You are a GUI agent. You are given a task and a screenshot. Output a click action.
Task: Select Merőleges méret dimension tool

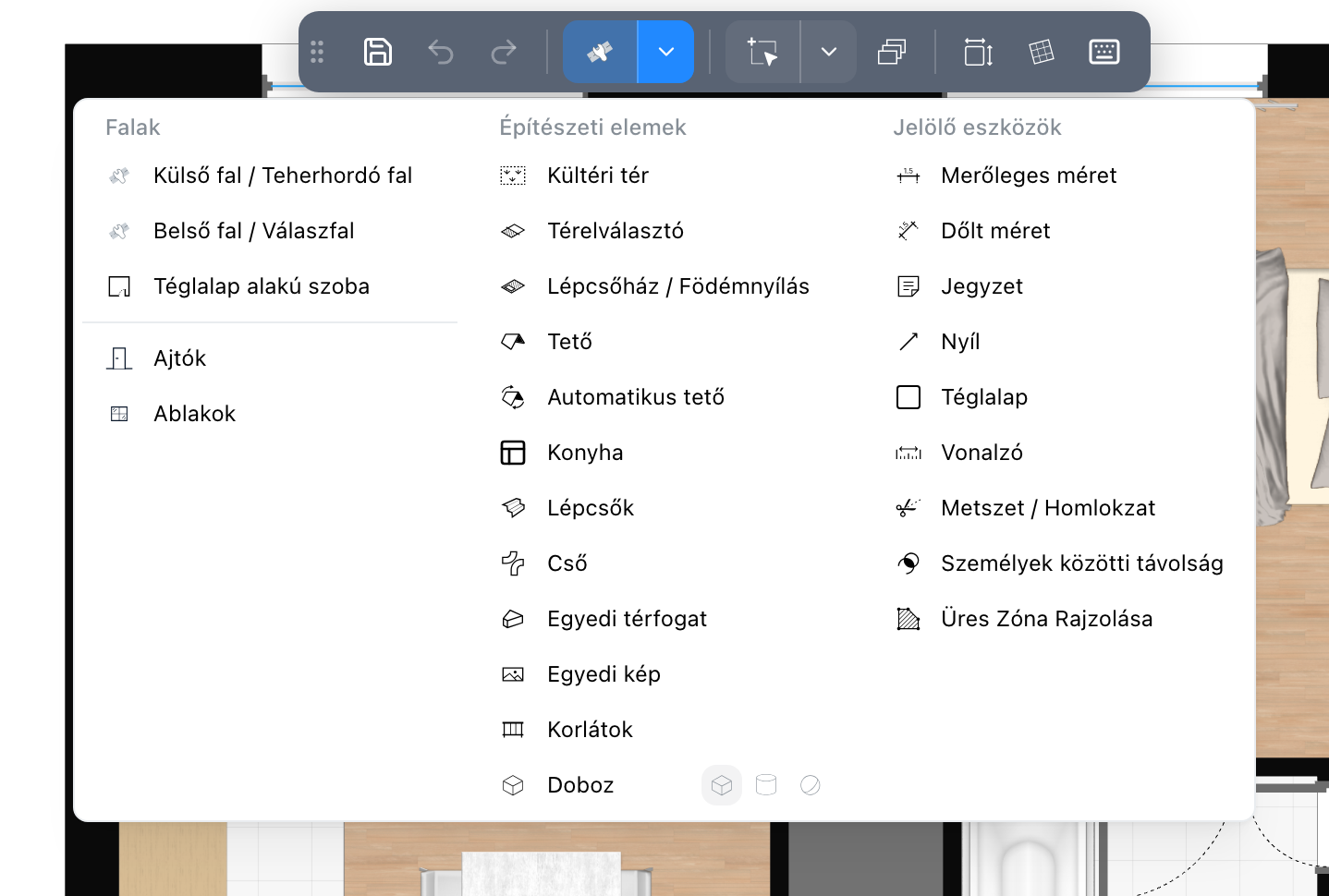click(1057, 176)
